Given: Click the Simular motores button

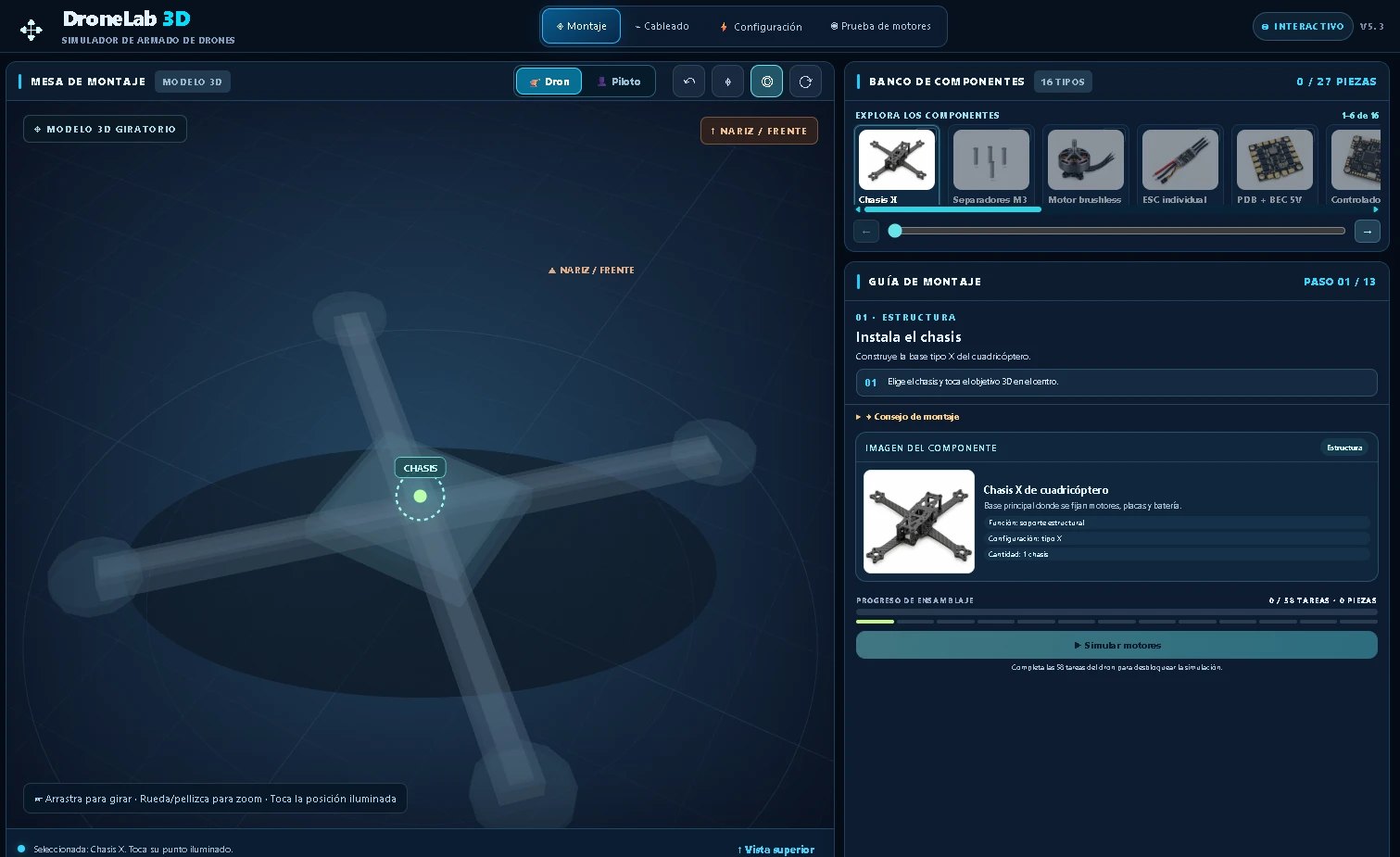Looking at the screenshot, I should coord(1116,645).
